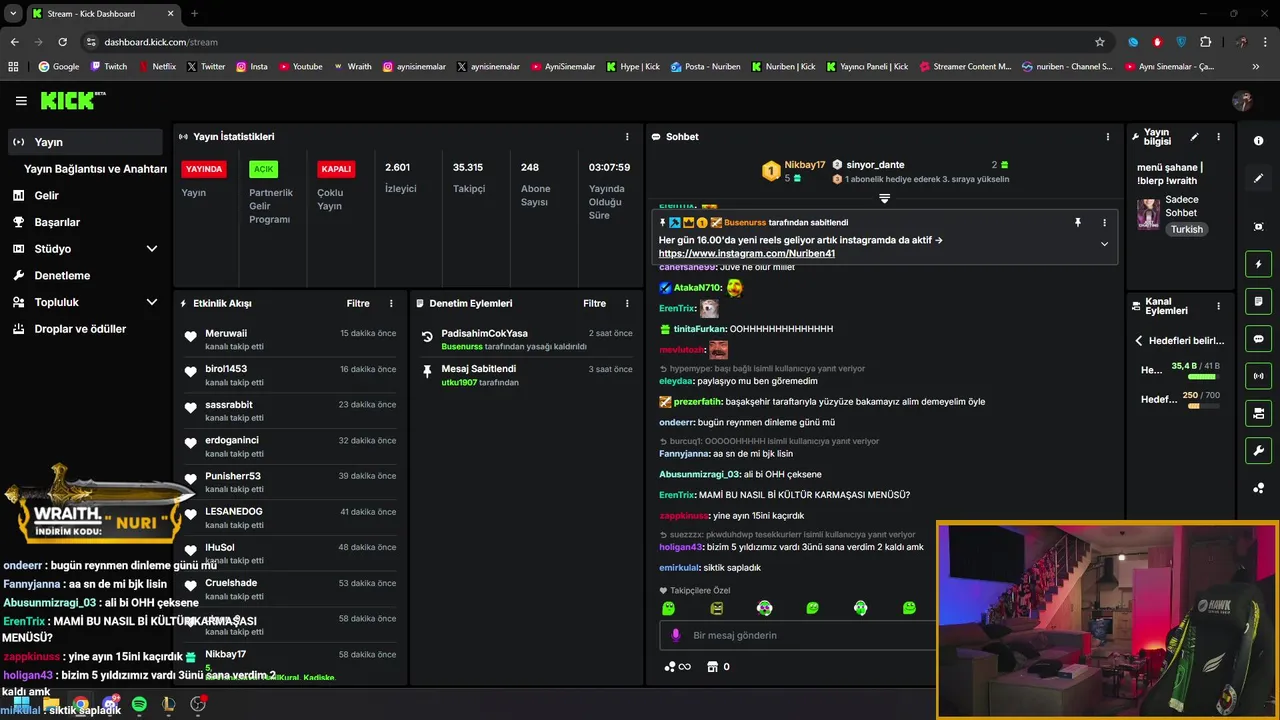Open League of Legends from the taskbar
This screenshot has height=720, width=1280.
(168, 704)
